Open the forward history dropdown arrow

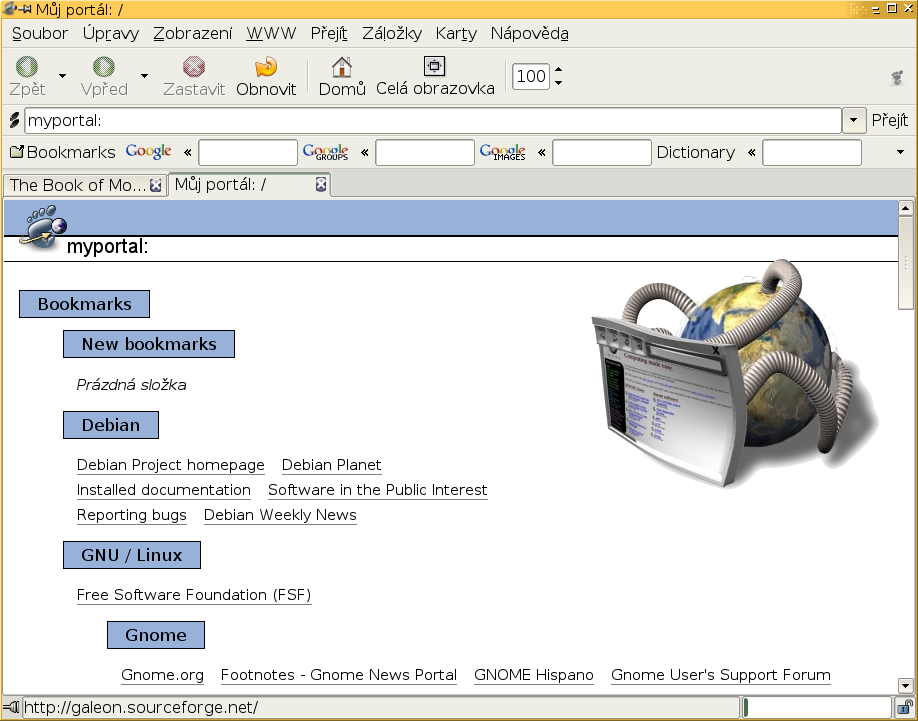tap(144, 76)
